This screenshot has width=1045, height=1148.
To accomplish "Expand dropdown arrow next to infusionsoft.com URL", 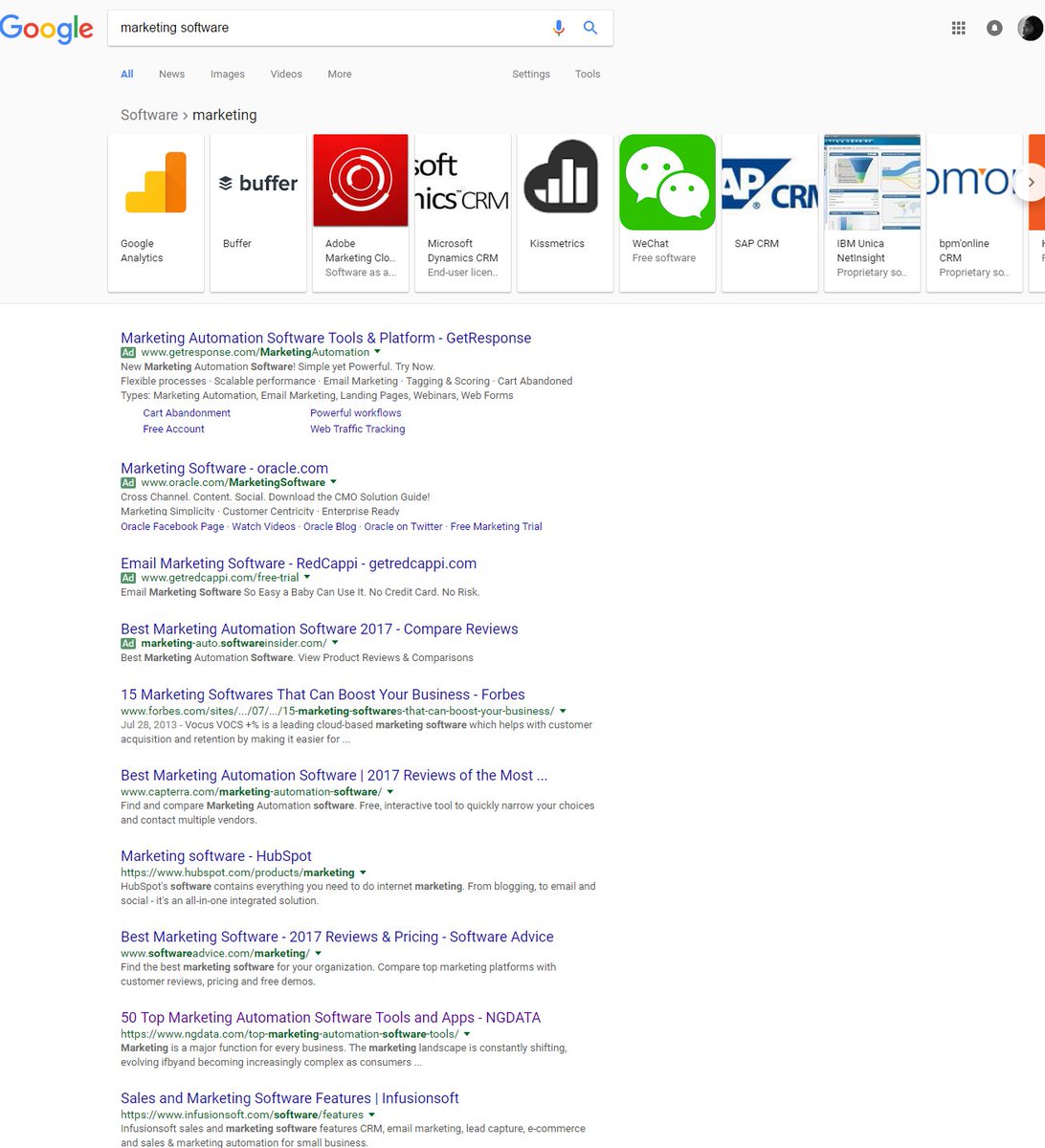I will pyautogui.click(x=371, y=1115).
